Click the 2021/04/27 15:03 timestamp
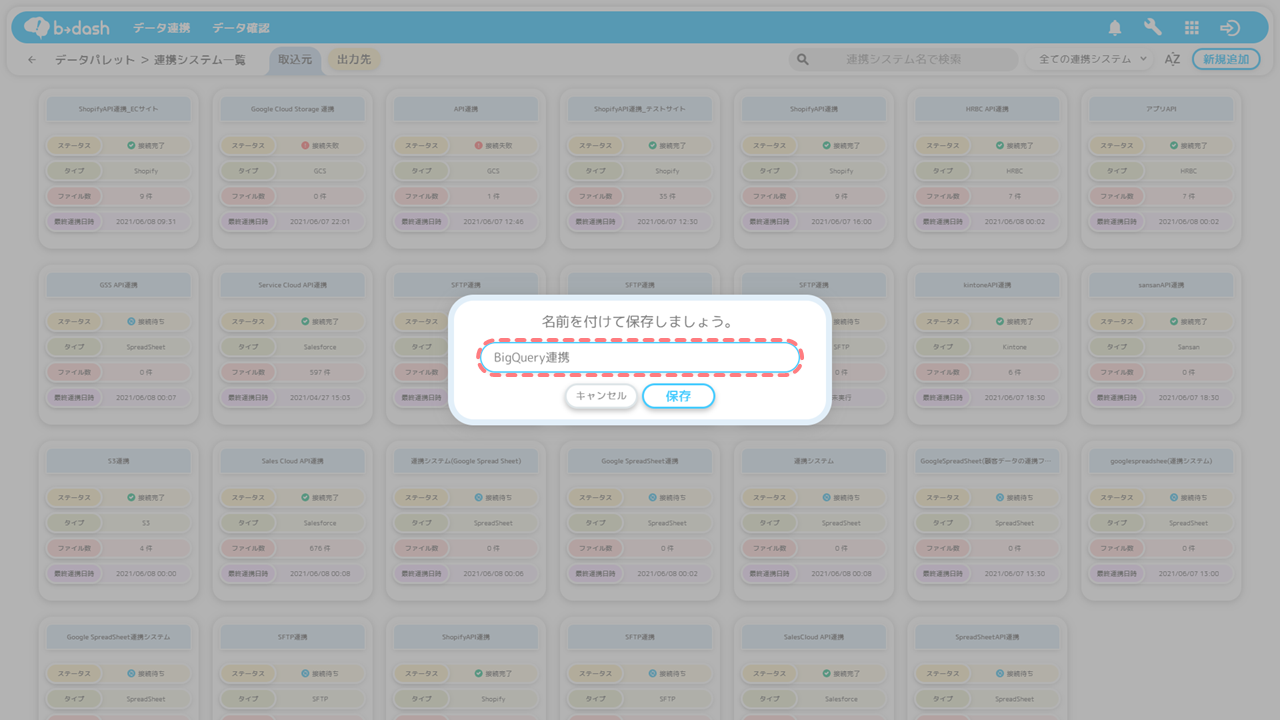 coord(320,397)
